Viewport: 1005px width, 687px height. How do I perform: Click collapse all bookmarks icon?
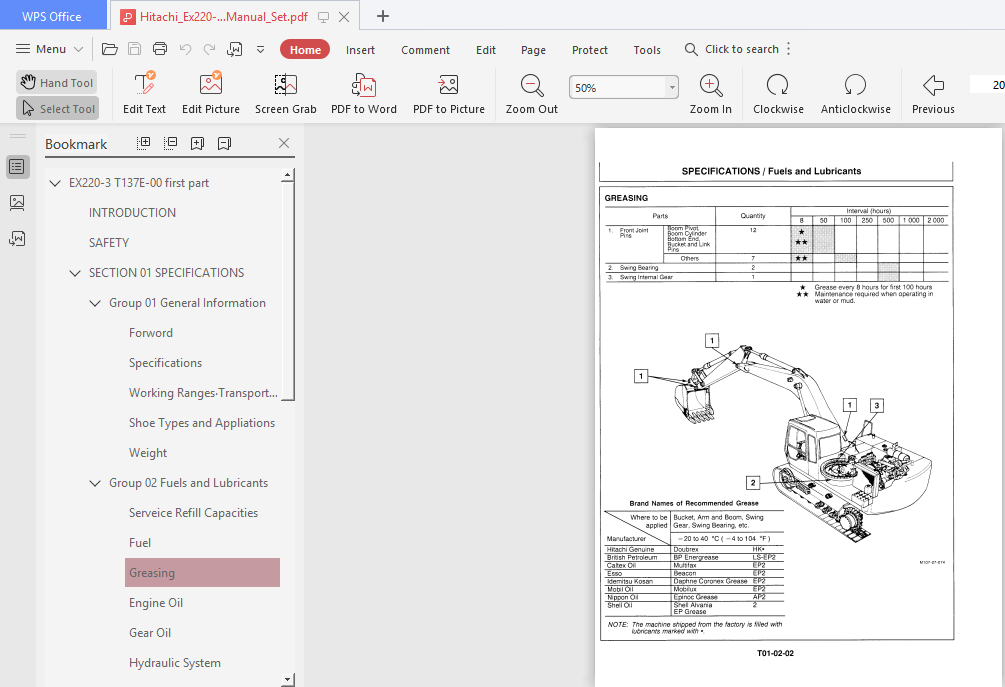click(170, 143)
